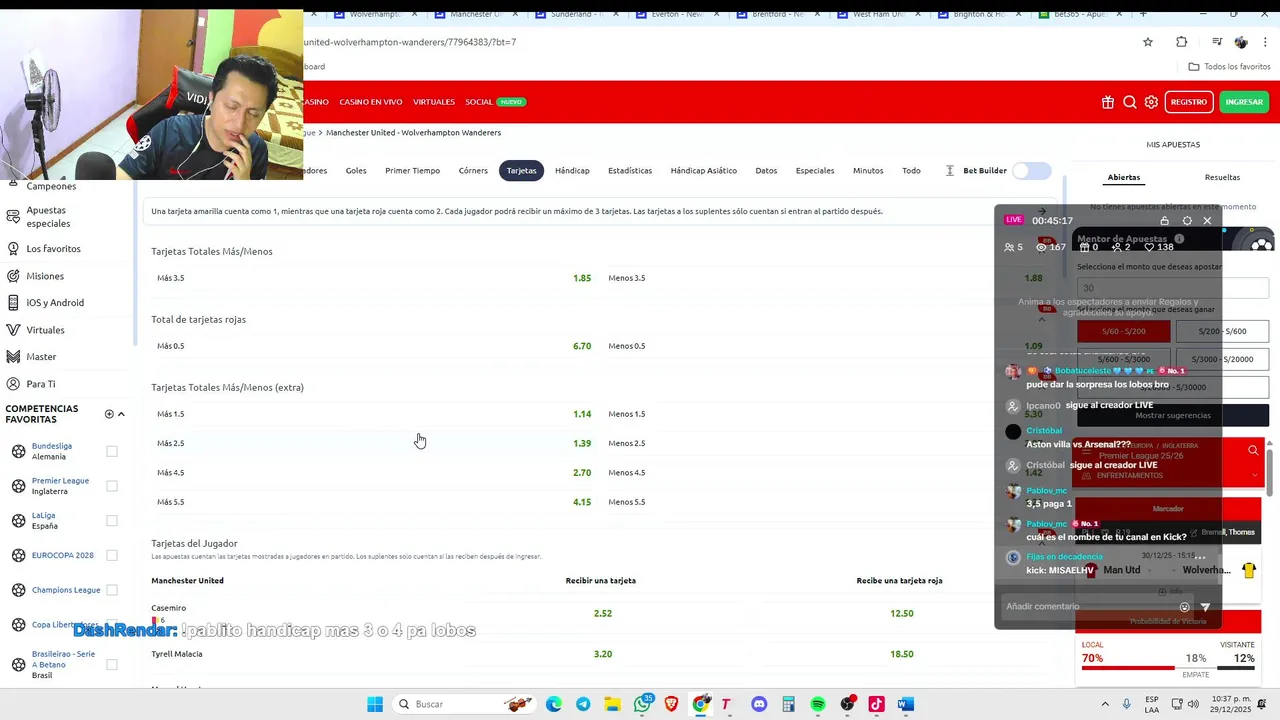1280x720 pixels.
Task: Open Windows Start menu
Action: pyautogui.click(x=375, y=704)
